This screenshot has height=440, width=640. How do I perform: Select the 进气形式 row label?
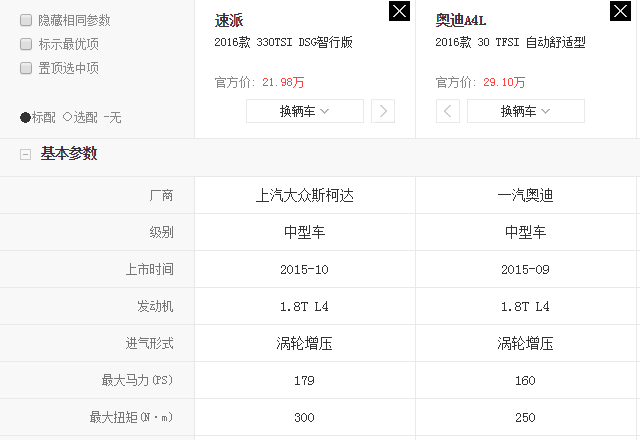pos(149,343)
